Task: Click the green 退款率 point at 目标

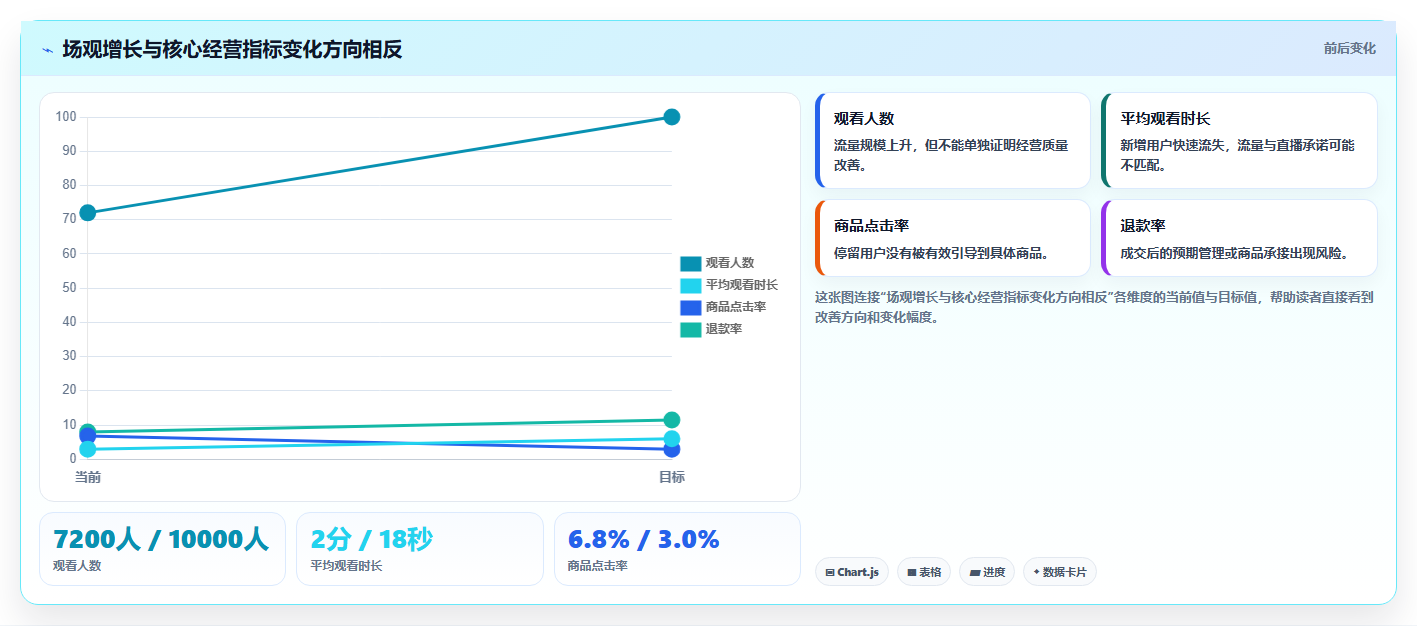Action: coord(672,420)
